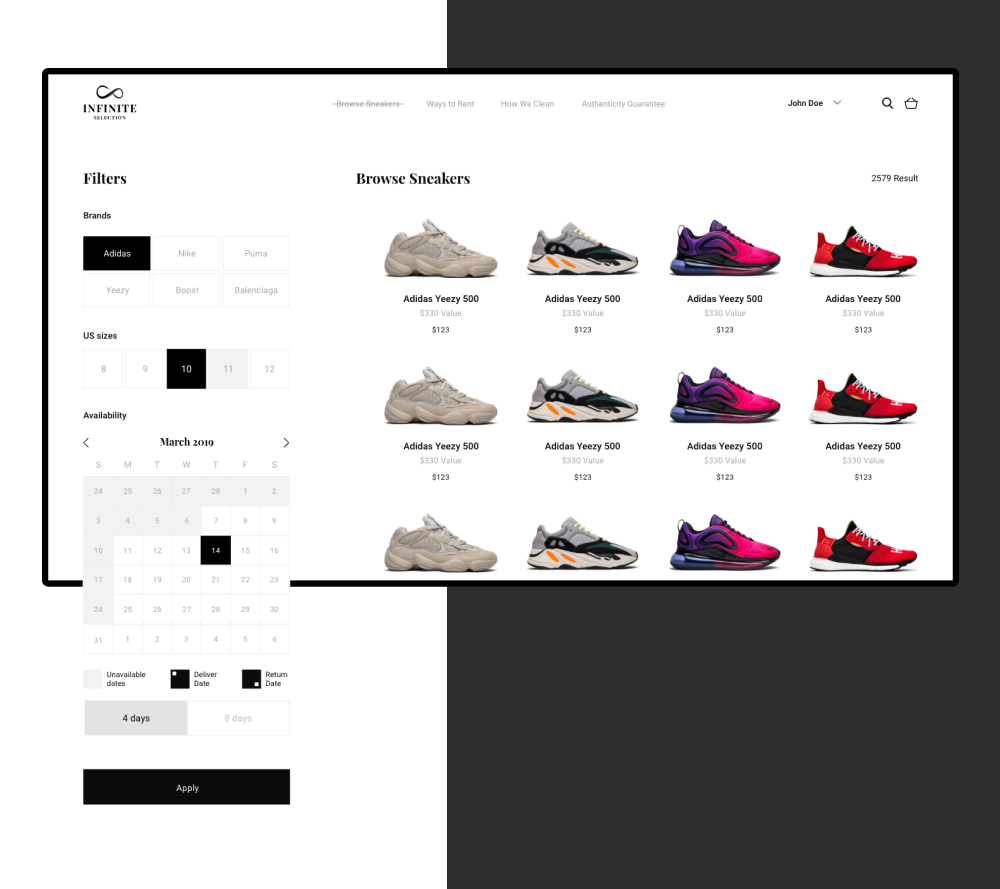Click the Unavailable dates legend swatch

tap(93, 679)
